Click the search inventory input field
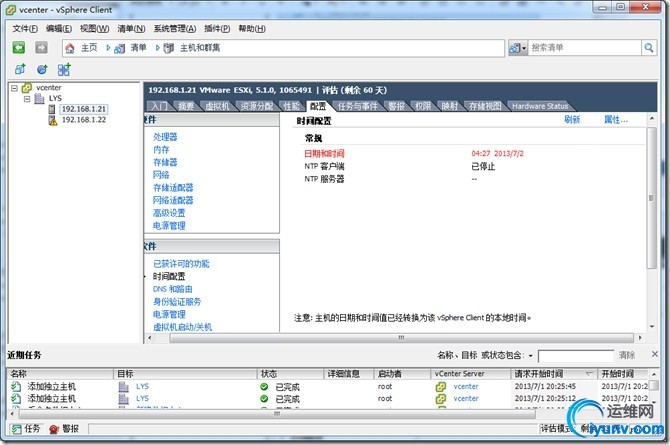The width and height of the screenshot is (670, 445). 585,48
